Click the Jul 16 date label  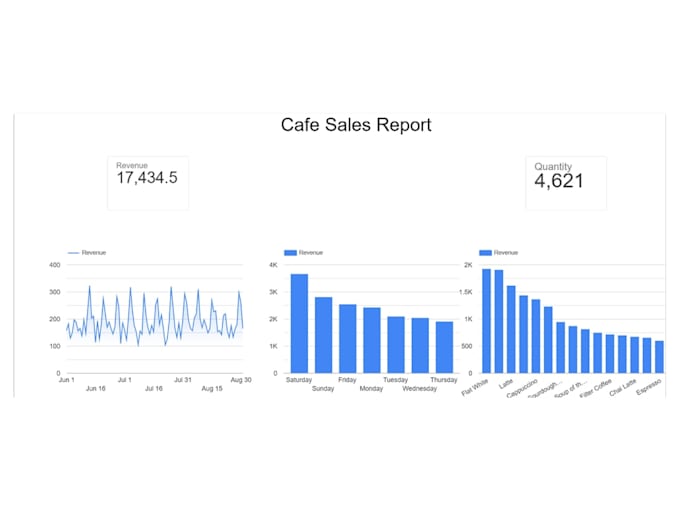(154, 389)
